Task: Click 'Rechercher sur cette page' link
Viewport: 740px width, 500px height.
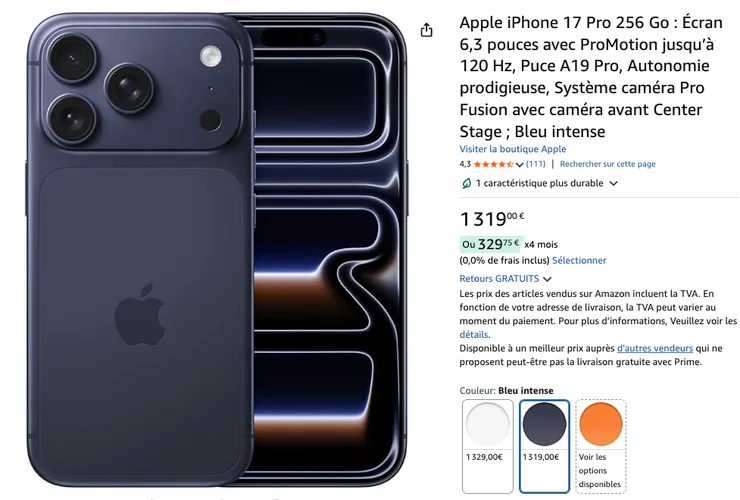Action: 607,164
